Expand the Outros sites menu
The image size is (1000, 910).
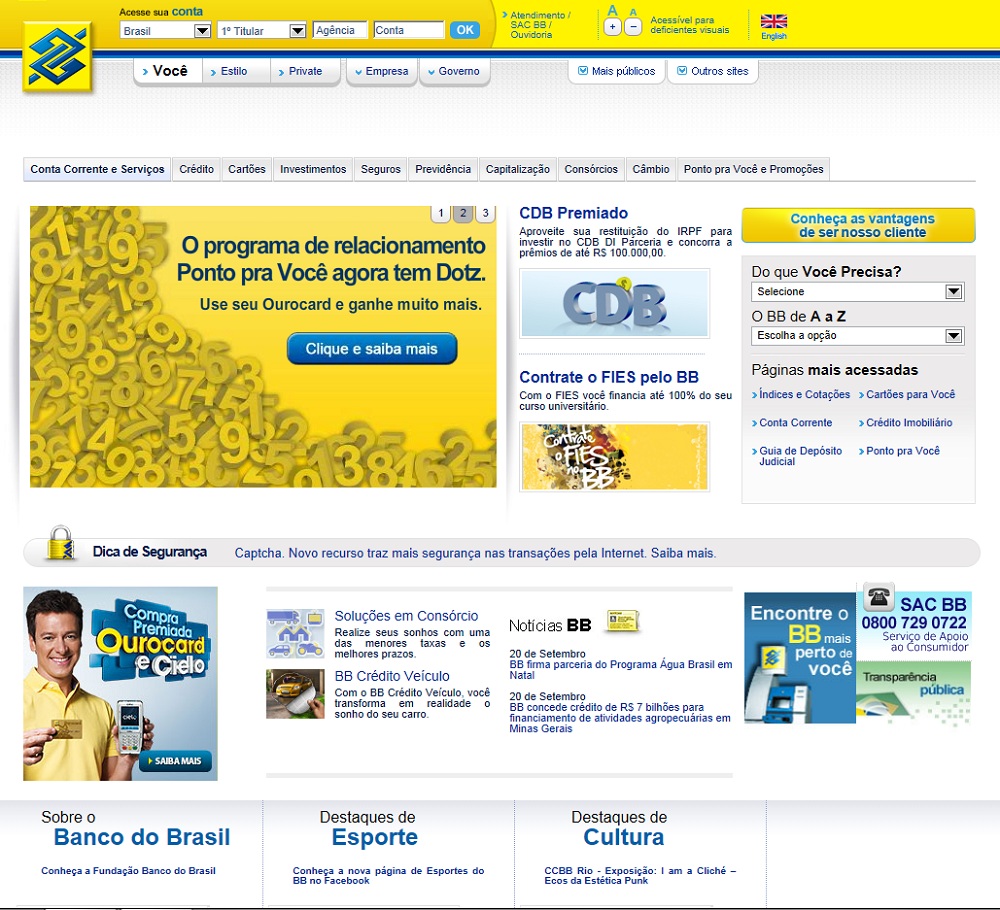712,71
